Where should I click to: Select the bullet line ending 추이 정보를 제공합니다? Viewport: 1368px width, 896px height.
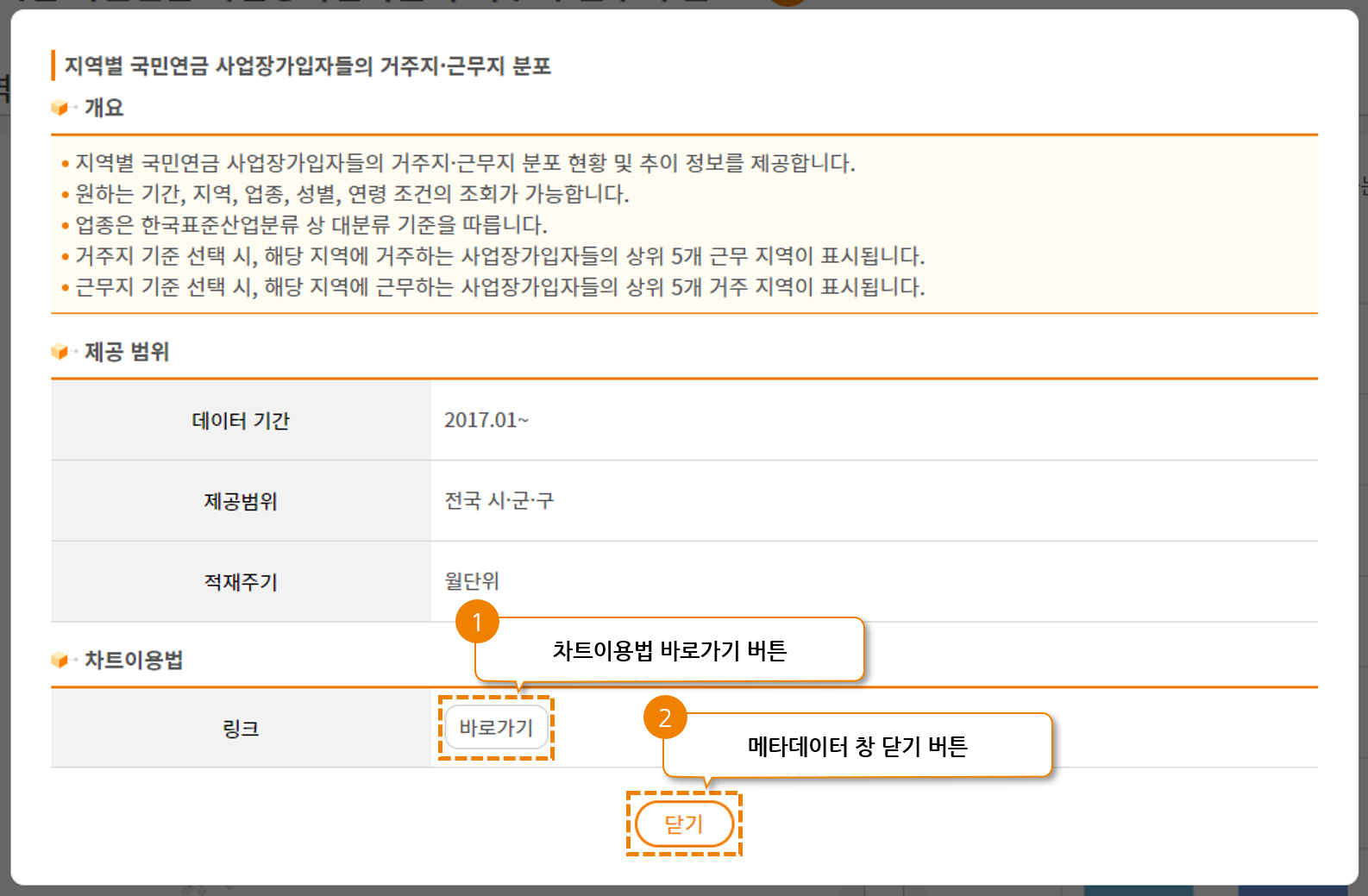tap(466, 163)
